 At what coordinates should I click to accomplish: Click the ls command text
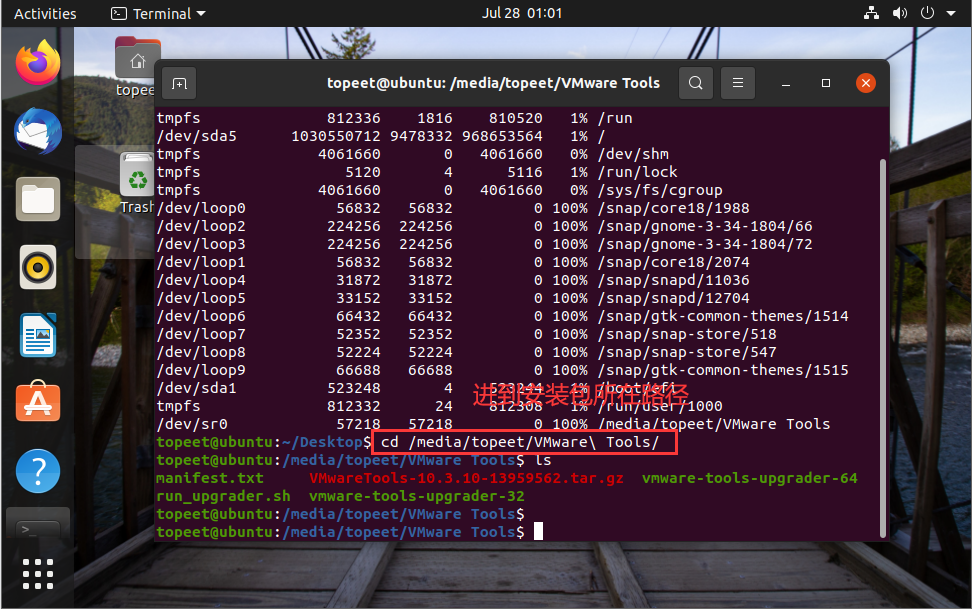pyautogui.click(x=543, y=460)
